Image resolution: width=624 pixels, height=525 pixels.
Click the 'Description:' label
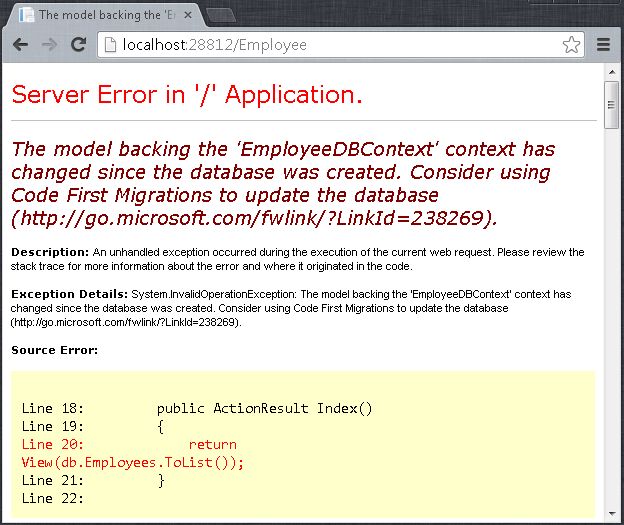pyautogui.click(x=50, y=252)
